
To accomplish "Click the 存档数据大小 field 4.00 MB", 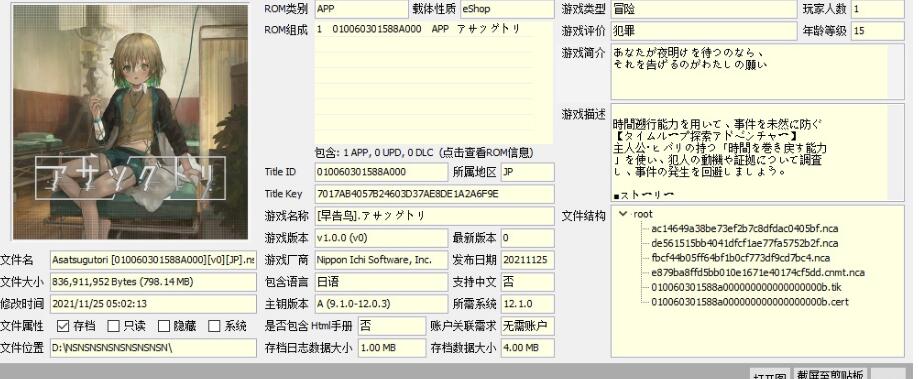I will click(527, 347).
